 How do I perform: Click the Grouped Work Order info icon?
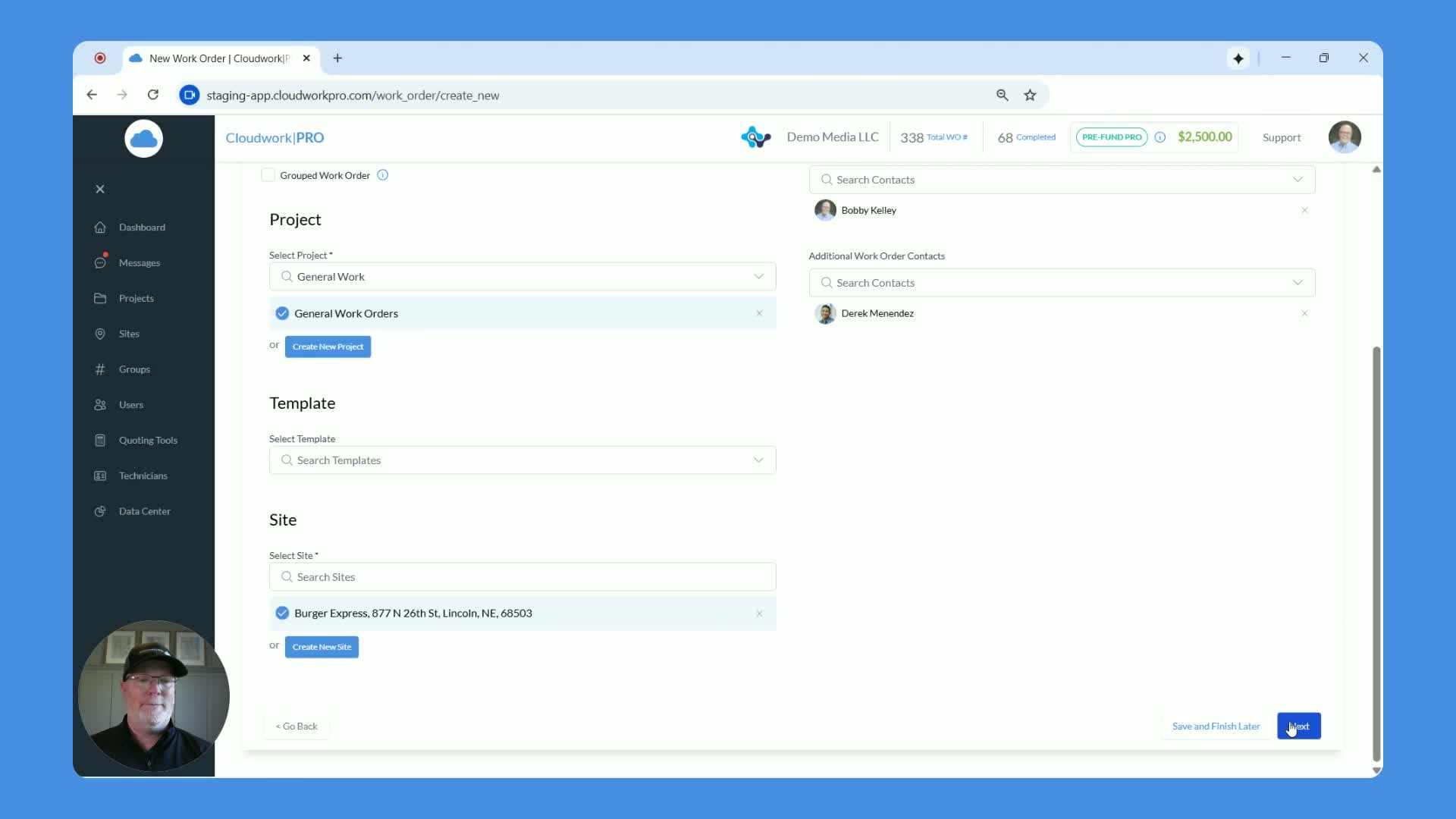pos(383,175)
